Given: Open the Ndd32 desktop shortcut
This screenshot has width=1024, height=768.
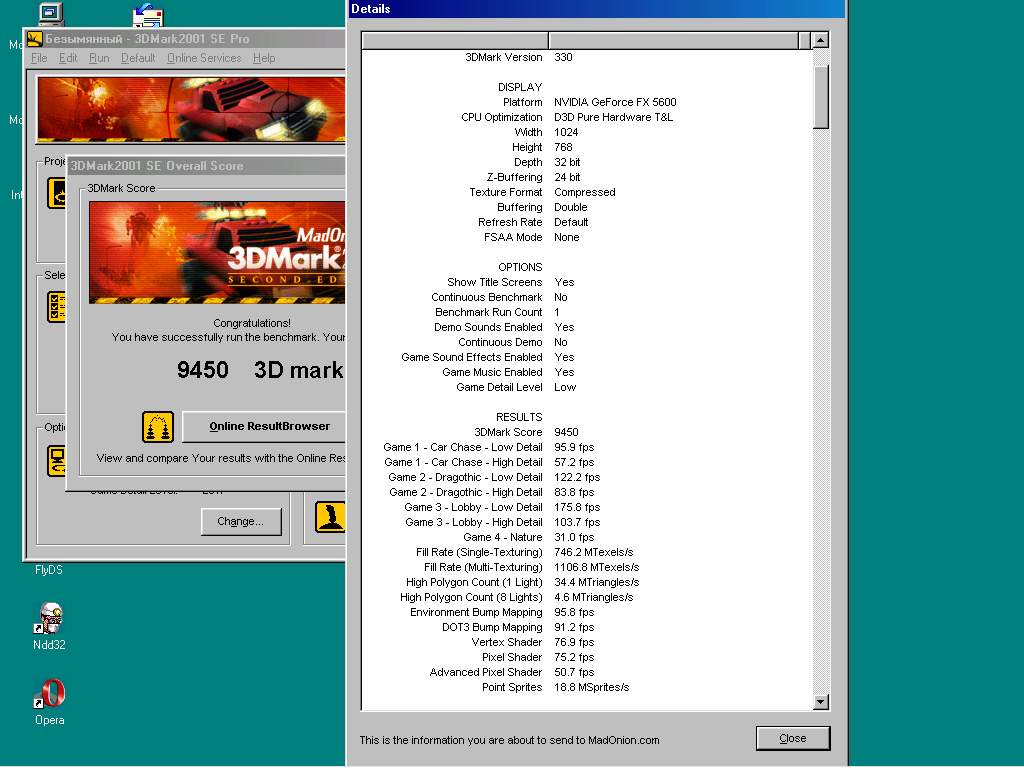Looking at the screenshot, I should (49, 620).
